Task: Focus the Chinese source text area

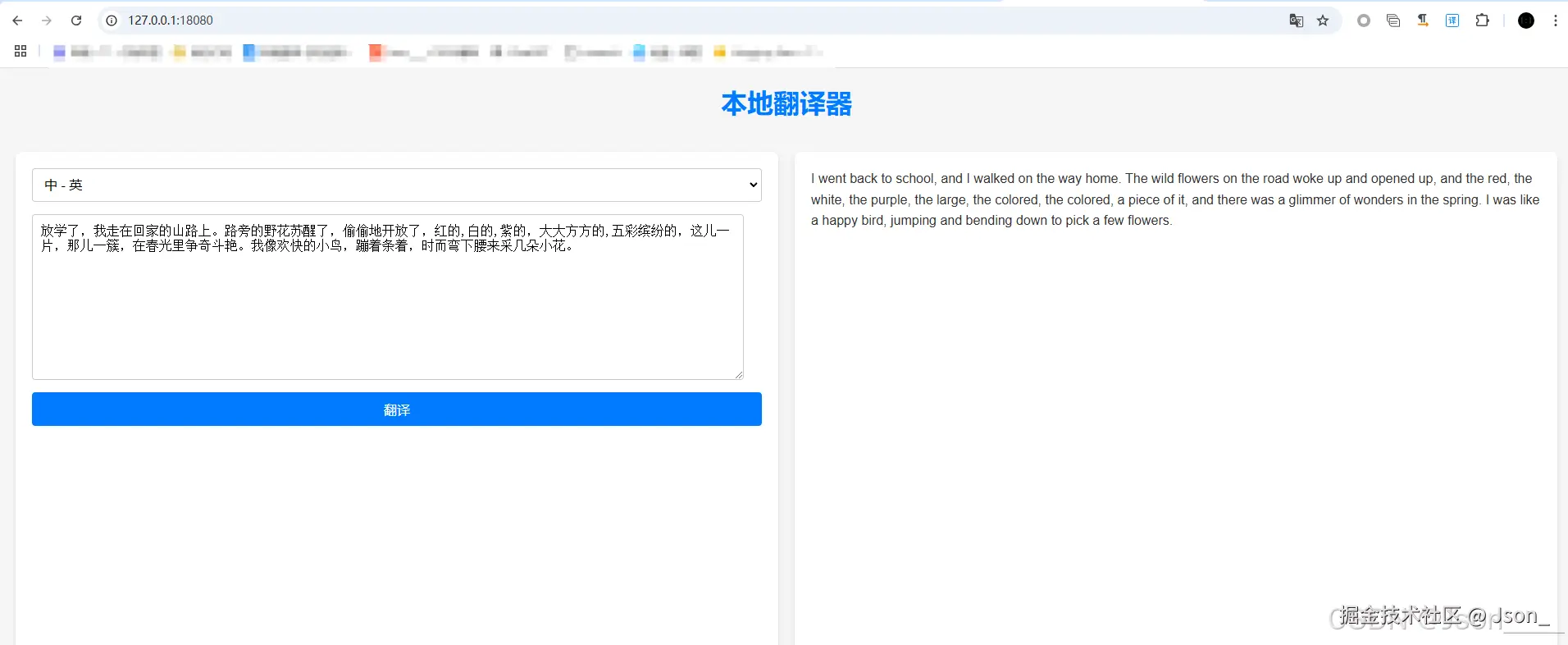Action: [388, 297]
